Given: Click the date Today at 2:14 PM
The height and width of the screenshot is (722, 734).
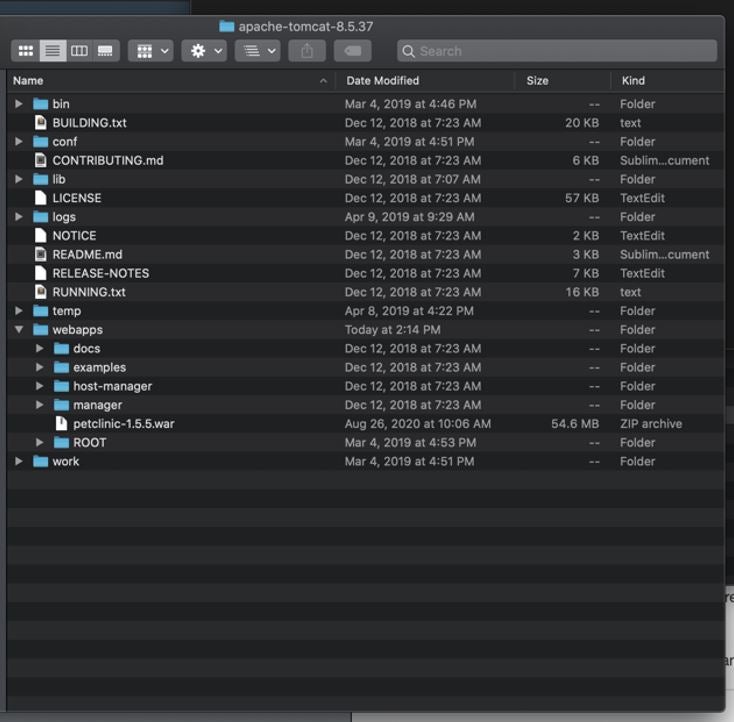Looking at the screenshot, I should [392, 330].
